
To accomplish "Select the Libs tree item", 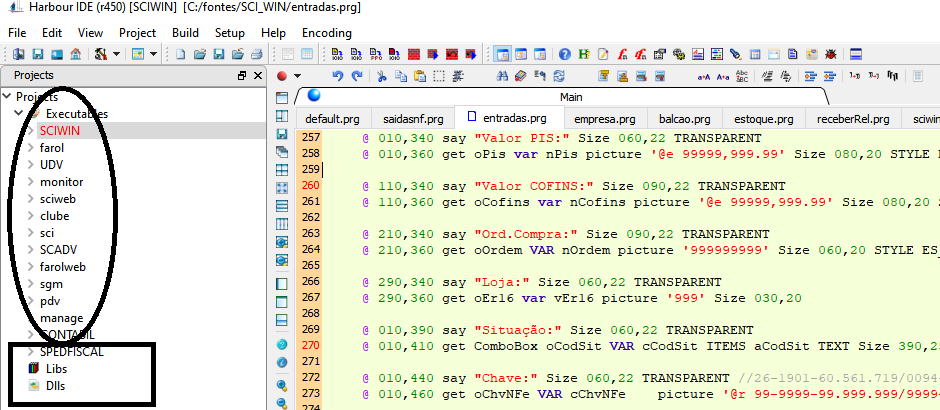I will pyautogui.click(x=56, y=369).
